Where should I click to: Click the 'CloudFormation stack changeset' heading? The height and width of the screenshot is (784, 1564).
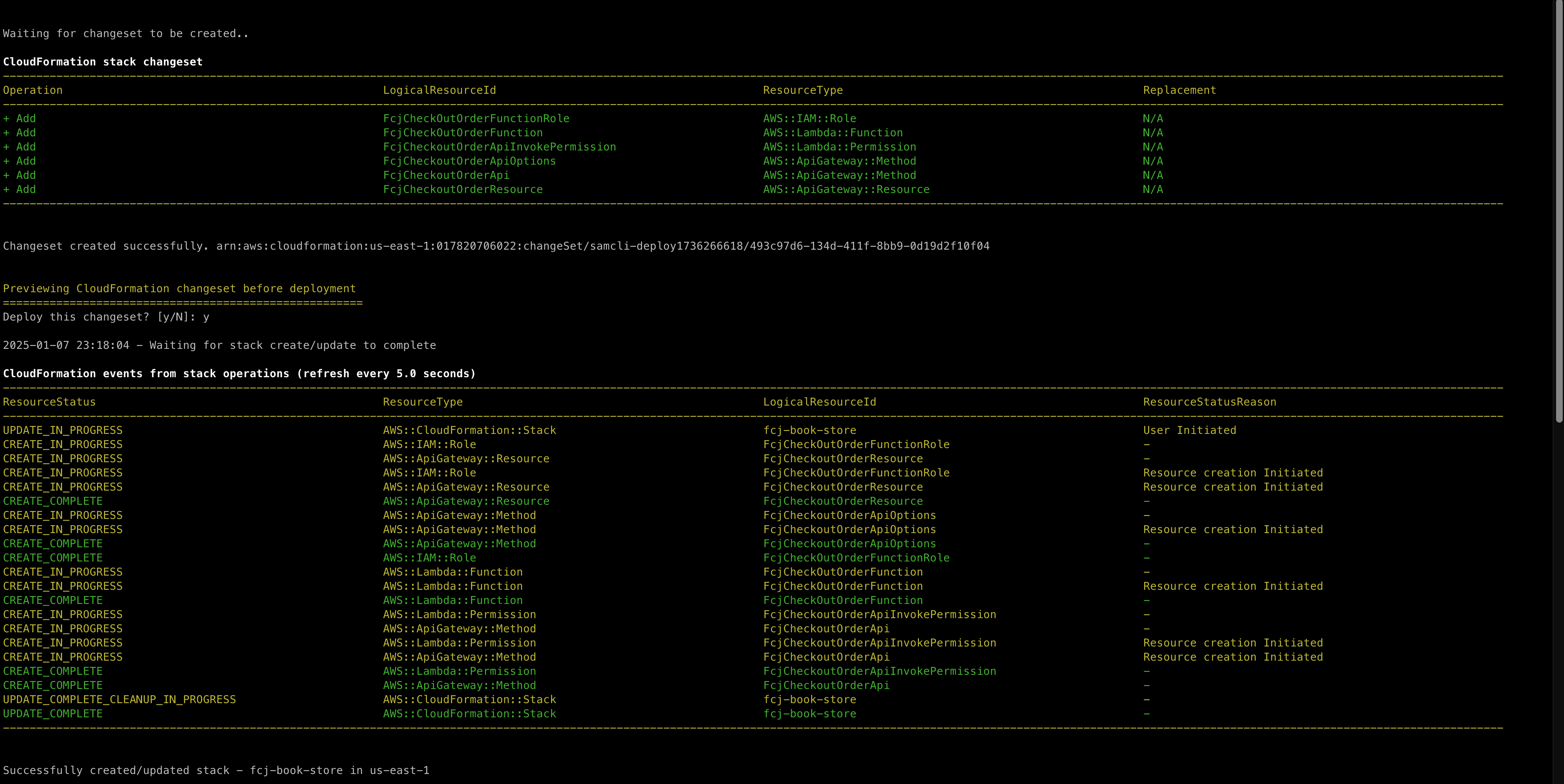click(103, 62)
